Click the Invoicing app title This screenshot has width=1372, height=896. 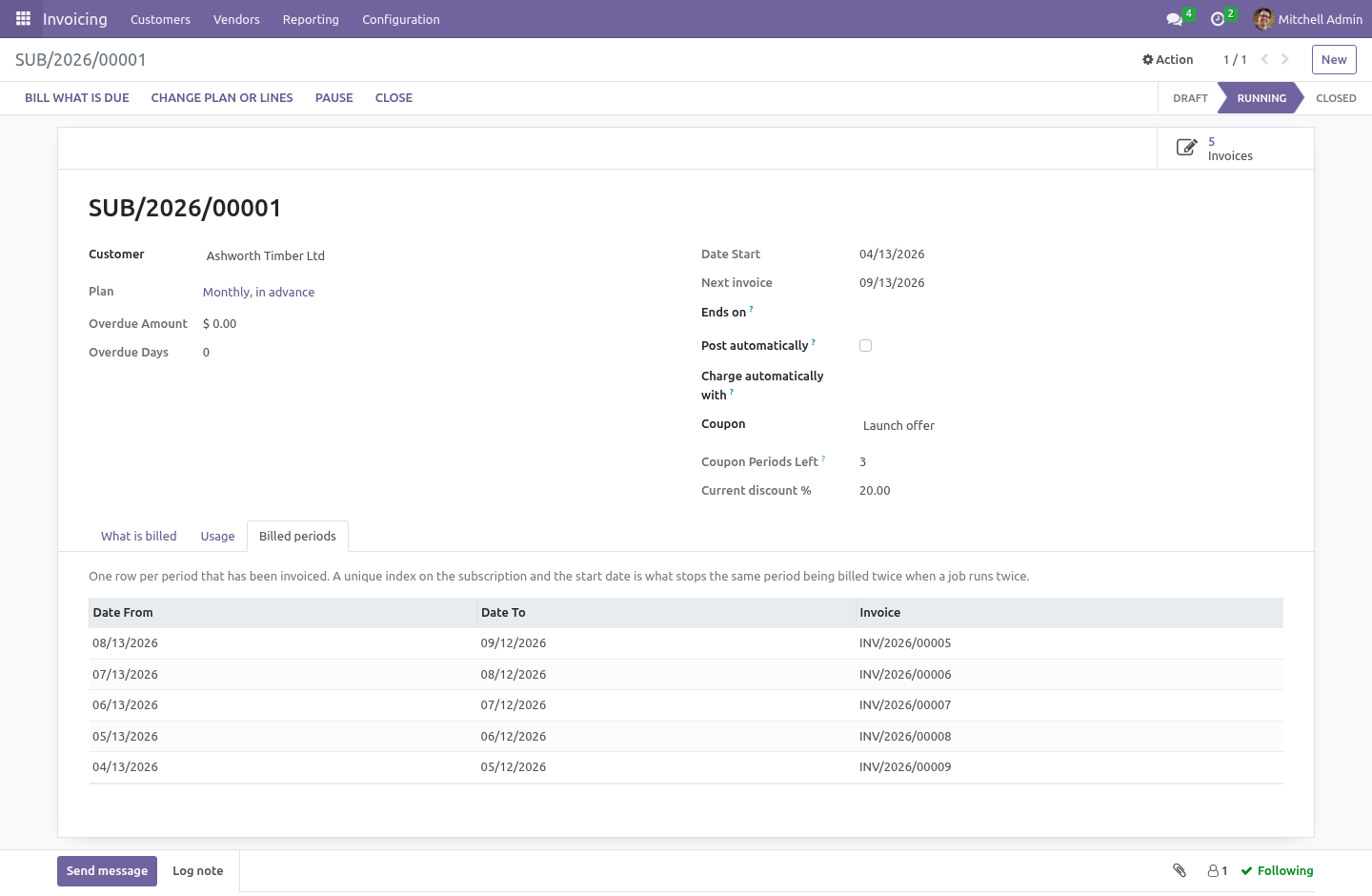[x=75, y=19]
